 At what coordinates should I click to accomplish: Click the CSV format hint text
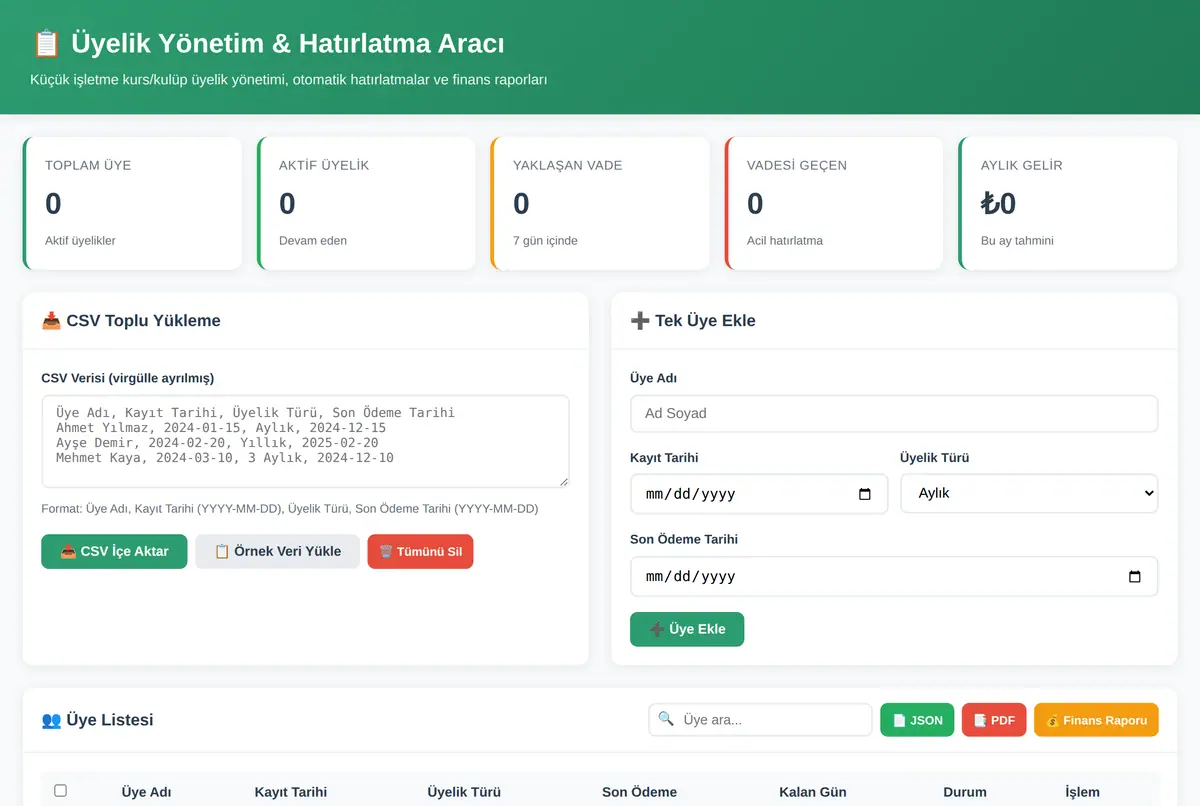tap(290, 509)
